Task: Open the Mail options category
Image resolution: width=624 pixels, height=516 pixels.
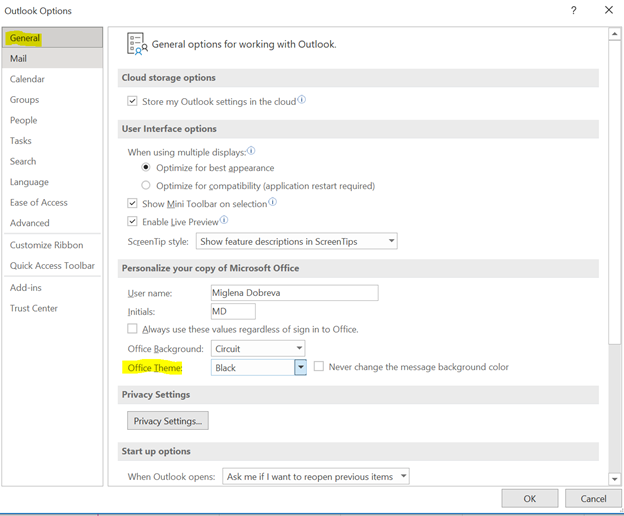Action: coord(52,58)
